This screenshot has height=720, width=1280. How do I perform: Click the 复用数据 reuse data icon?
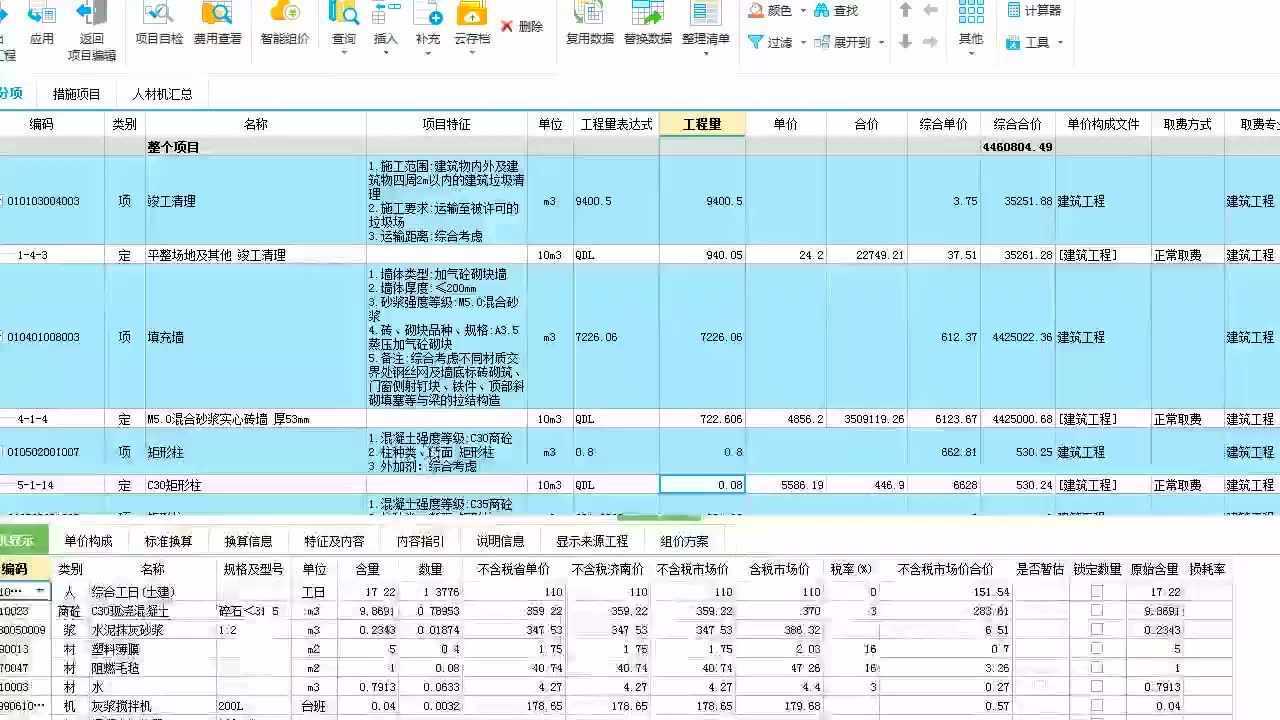590,14
